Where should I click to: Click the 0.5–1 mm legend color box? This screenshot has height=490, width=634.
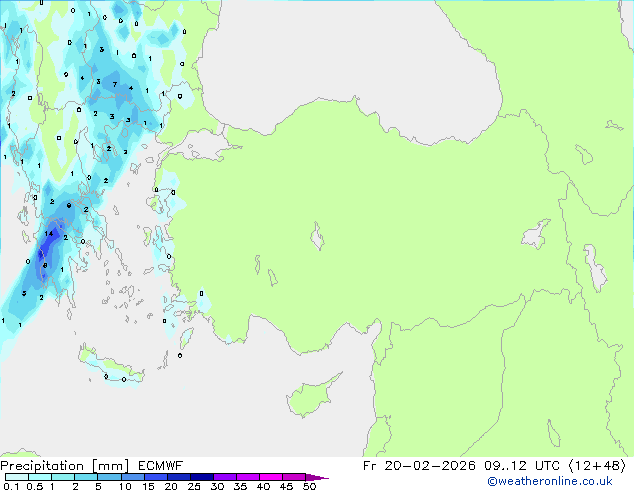coord(40,477)
